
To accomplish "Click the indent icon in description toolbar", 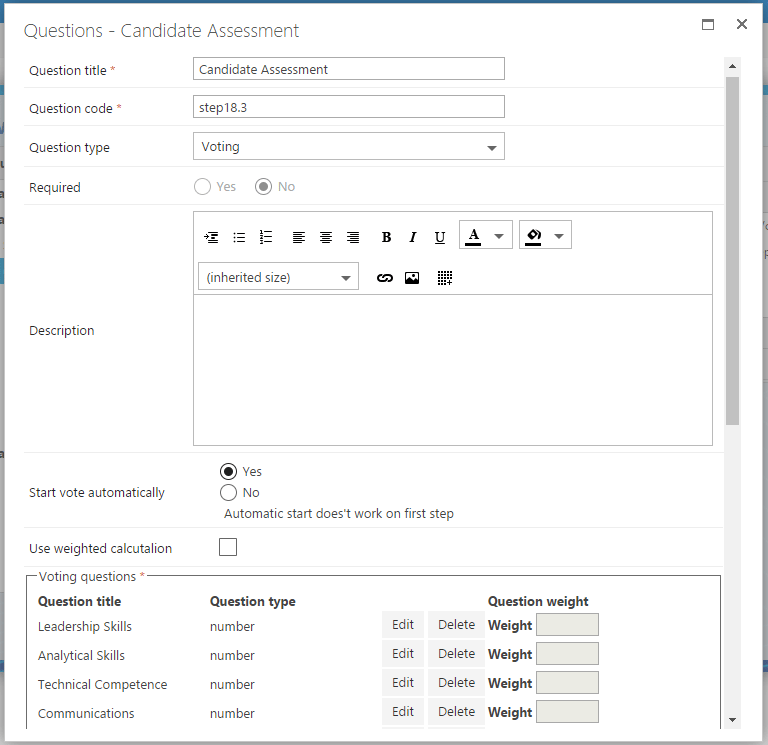I will (x=211, y=238).
